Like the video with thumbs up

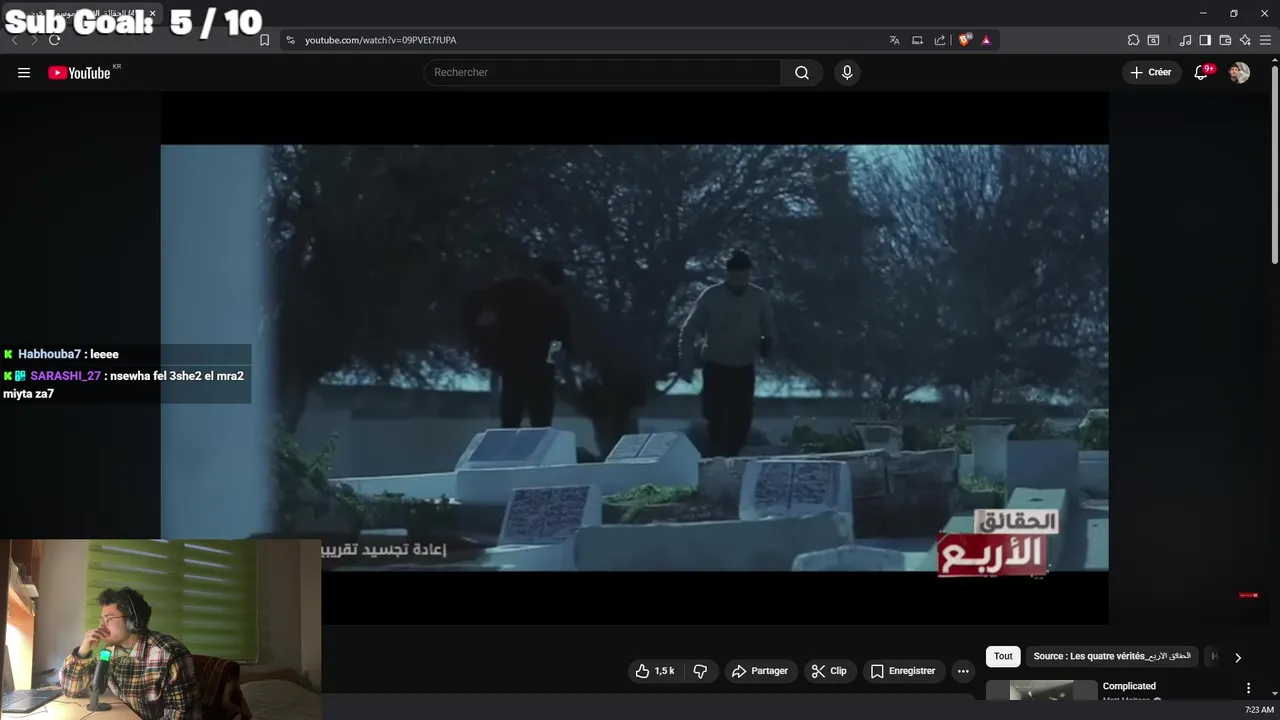pos(655,671)
